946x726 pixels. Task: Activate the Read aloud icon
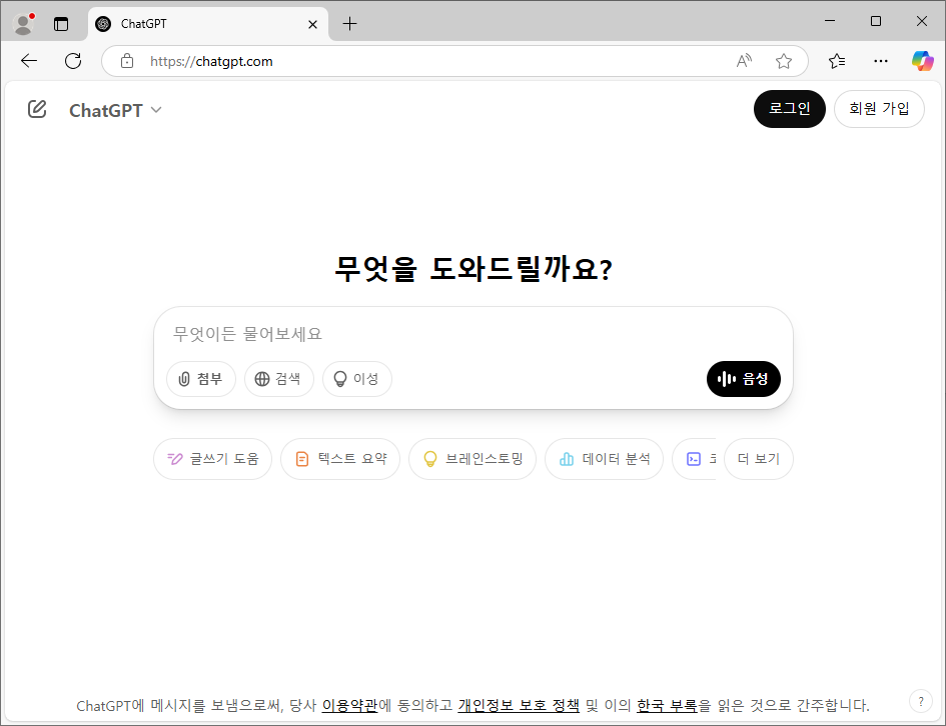click(x=744, y=61)
